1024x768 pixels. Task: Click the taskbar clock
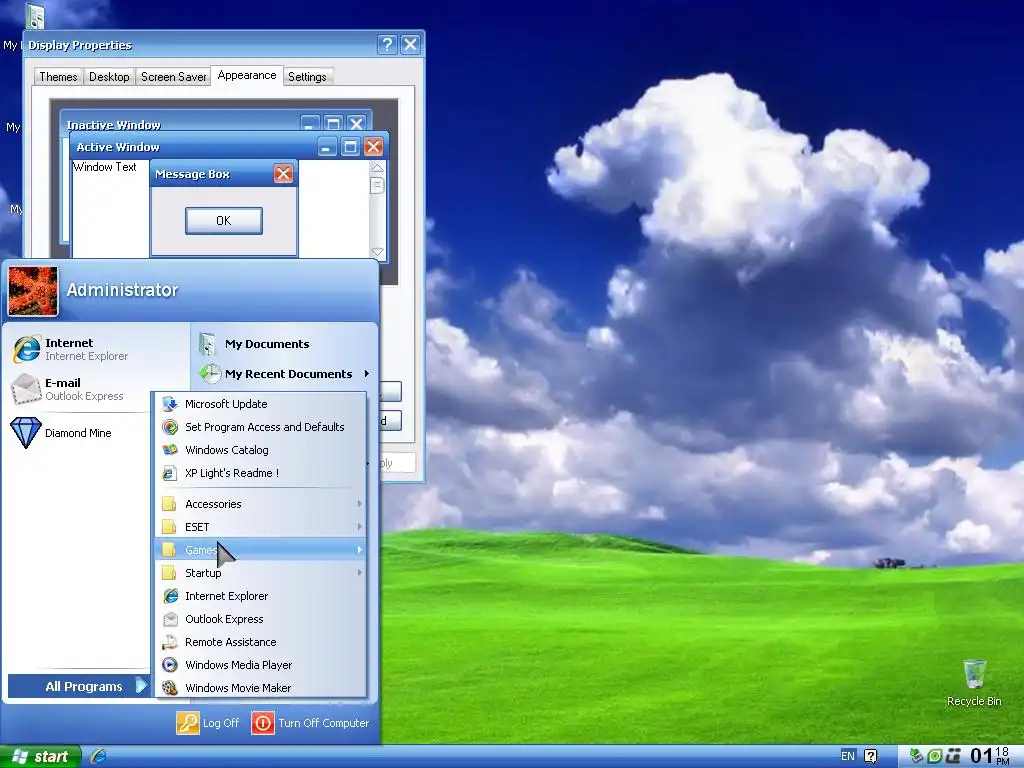(989, 756)
